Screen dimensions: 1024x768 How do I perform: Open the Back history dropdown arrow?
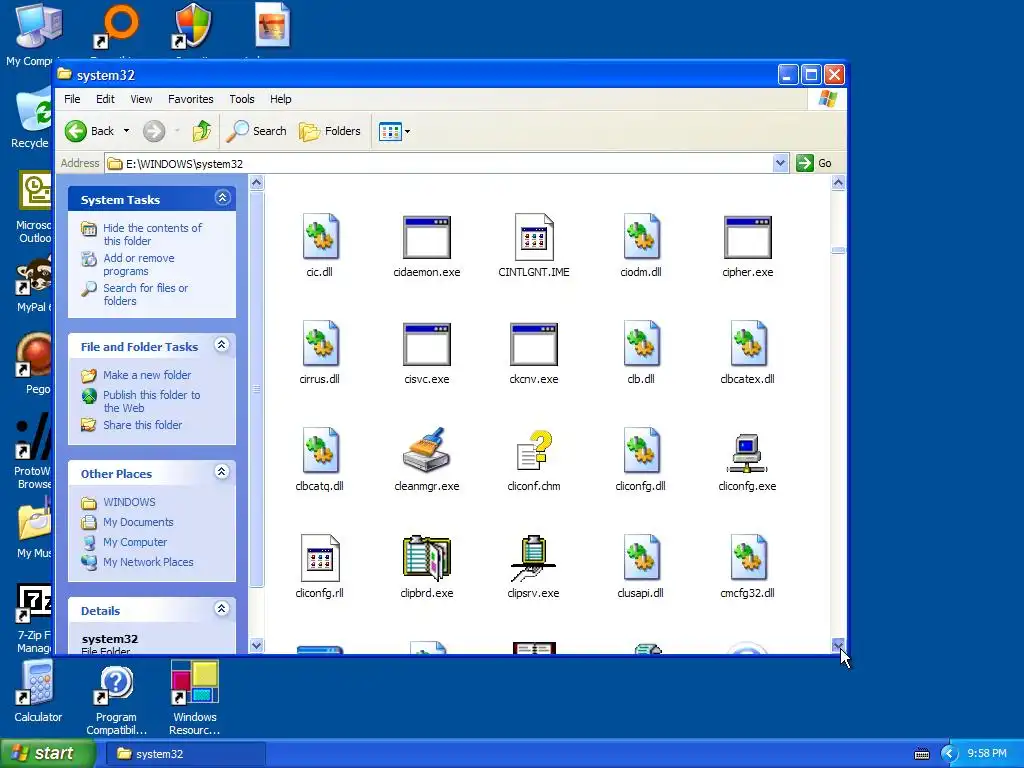127,131
